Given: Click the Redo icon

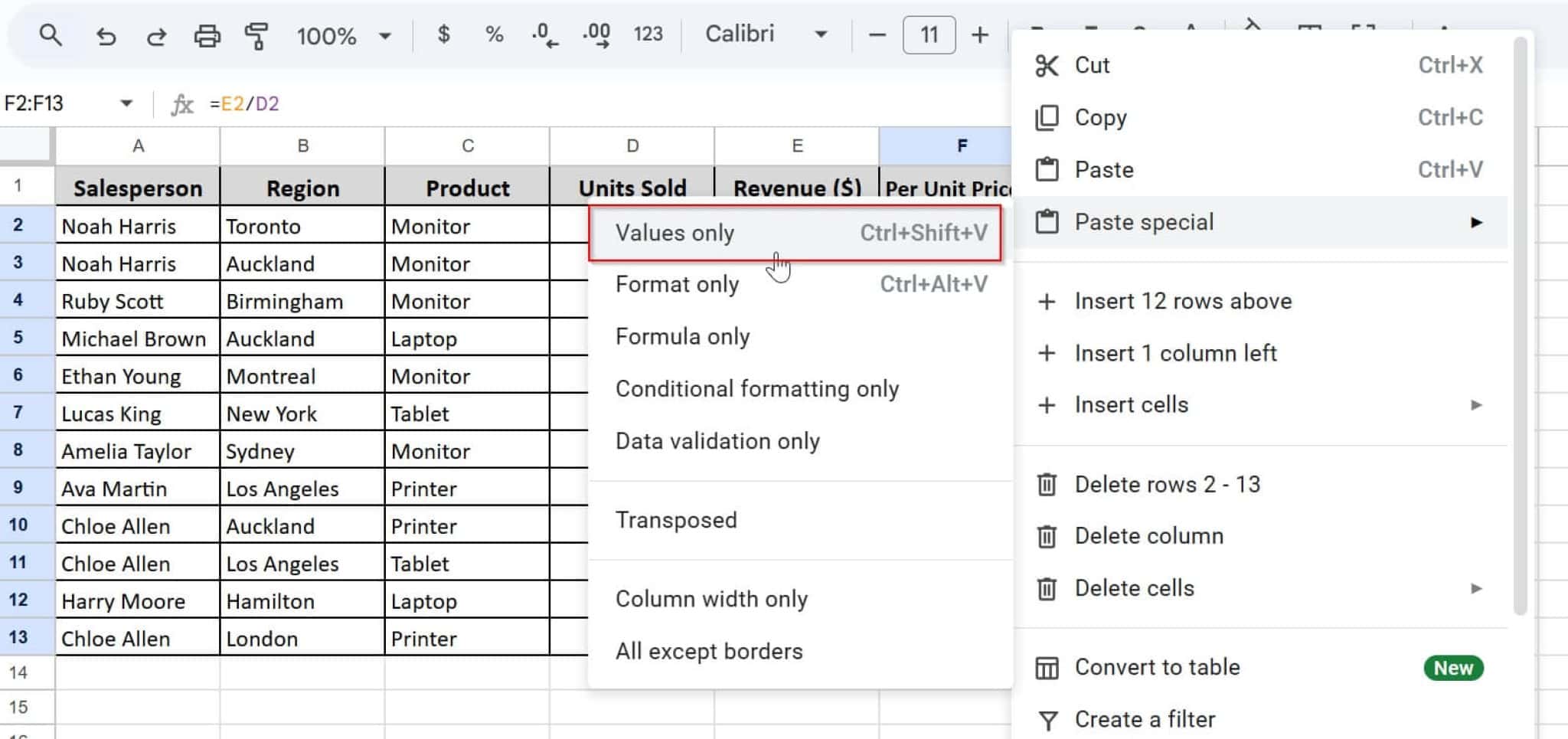Looking at the screenshot, I should point(156,34).
